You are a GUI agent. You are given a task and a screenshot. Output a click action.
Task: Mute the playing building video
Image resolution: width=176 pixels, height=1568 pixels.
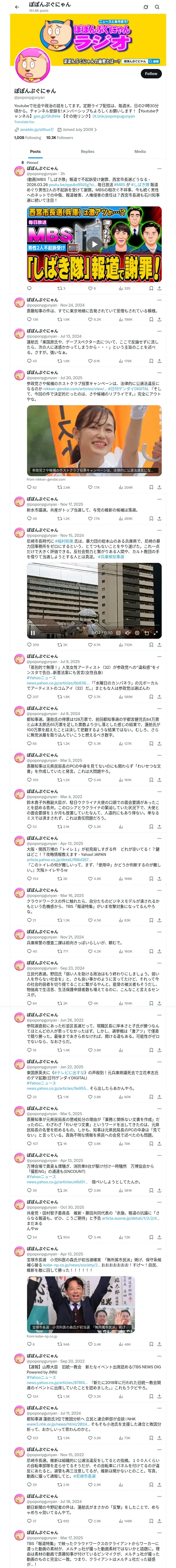pos(128,632)
